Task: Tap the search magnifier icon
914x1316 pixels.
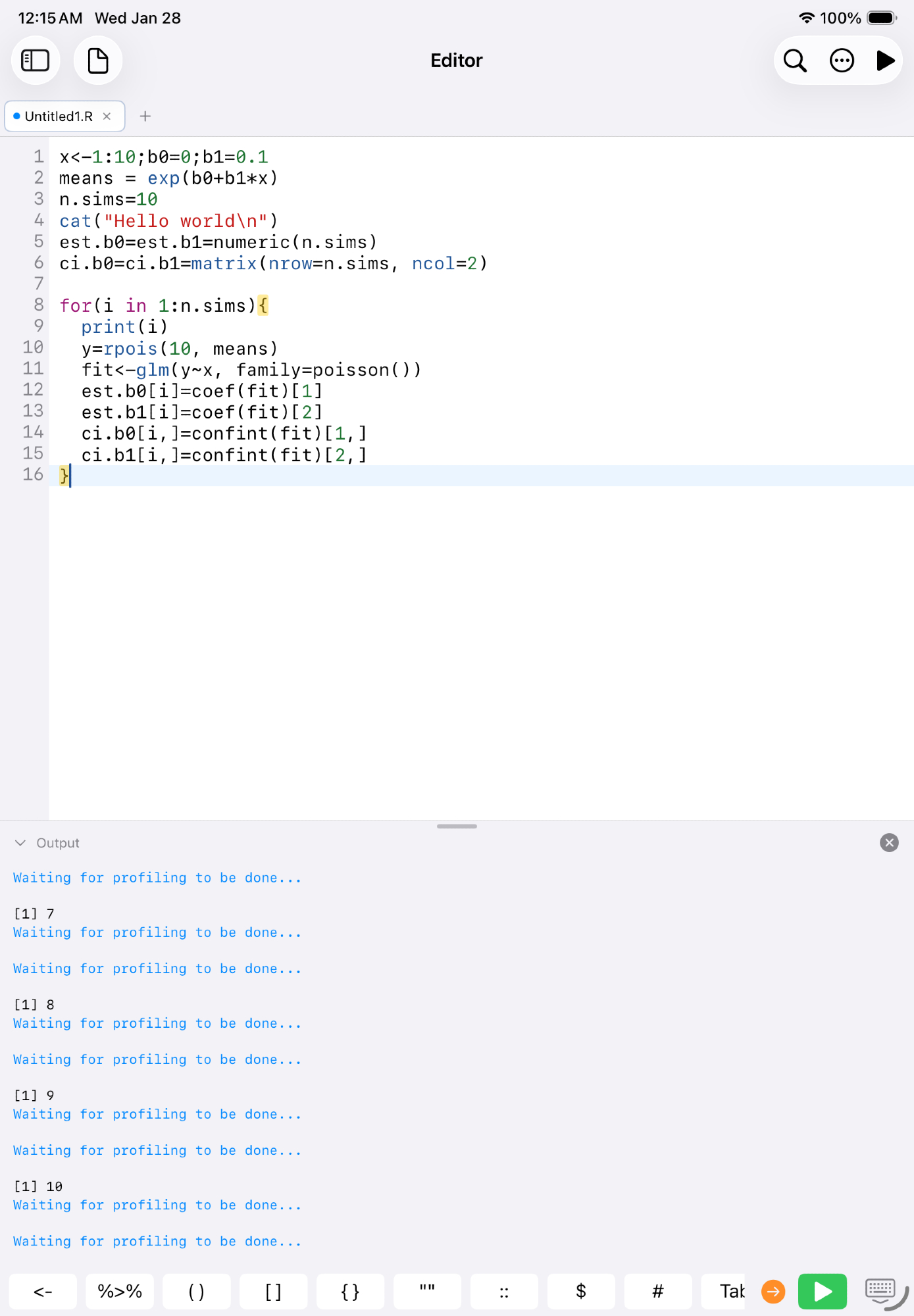Action: 795,61
